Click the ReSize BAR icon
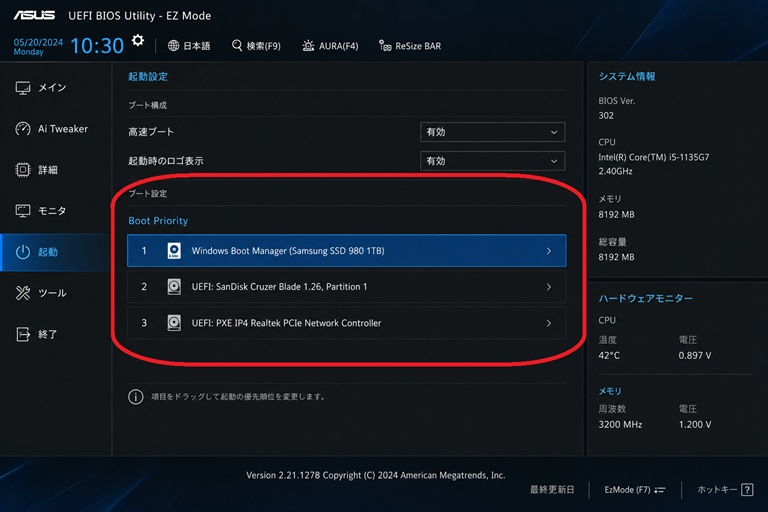The image size is (768, 512). pos(385,46)
